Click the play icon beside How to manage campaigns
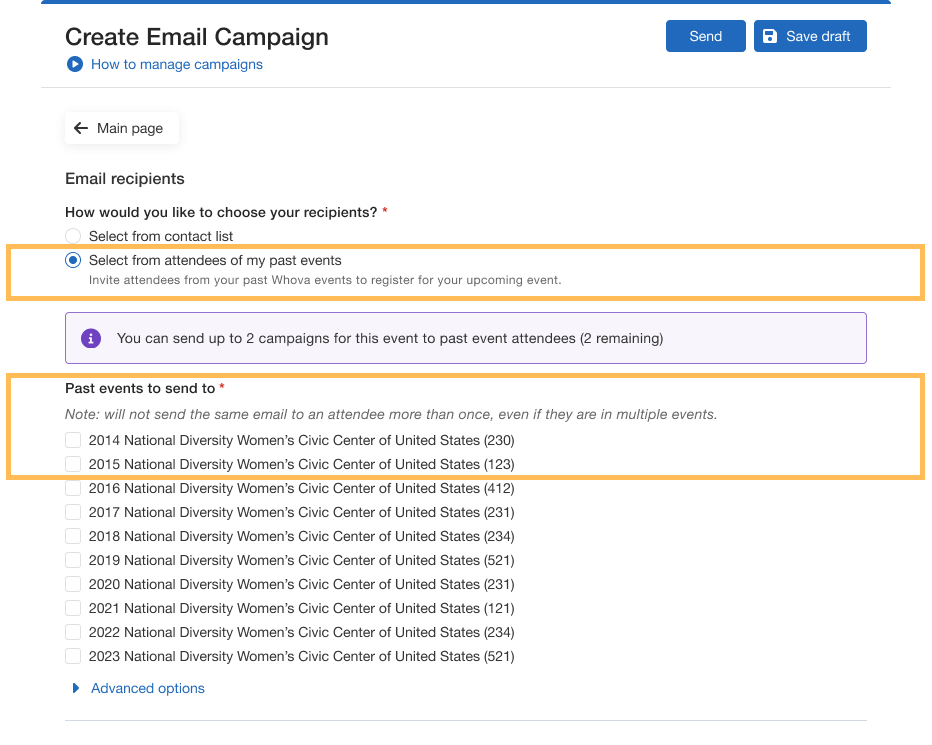 [74, 65]
